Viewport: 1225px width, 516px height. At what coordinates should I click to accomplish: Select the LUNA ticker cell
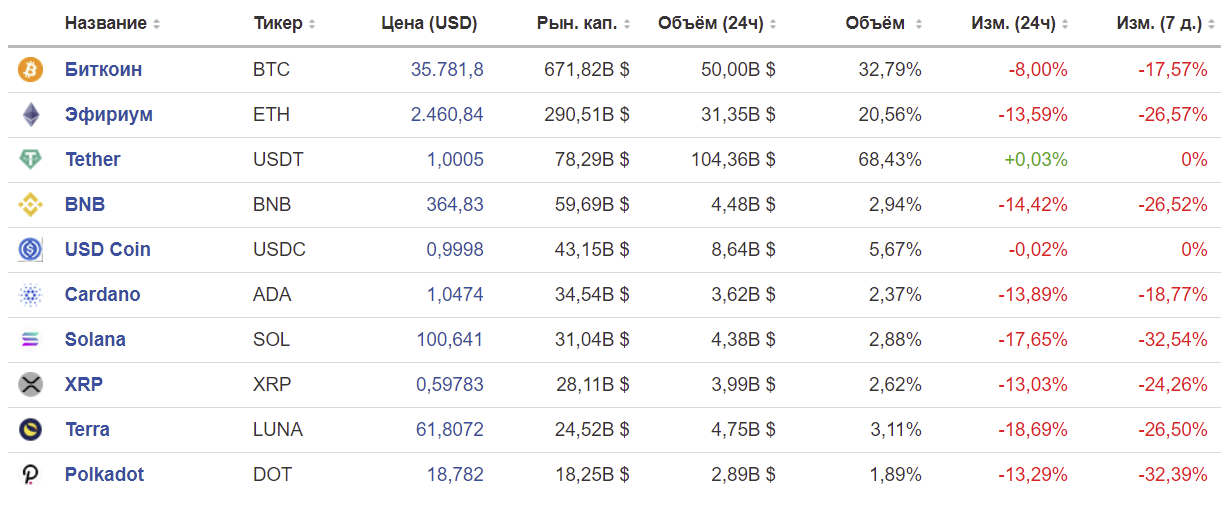(x=278, y=430)
